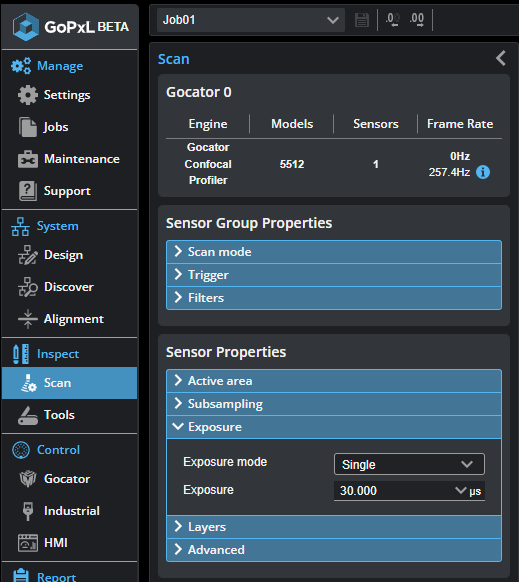
Task: Open the Exposure mode Single dropdown
Action: pyautogui.click(x=409, y=464)
